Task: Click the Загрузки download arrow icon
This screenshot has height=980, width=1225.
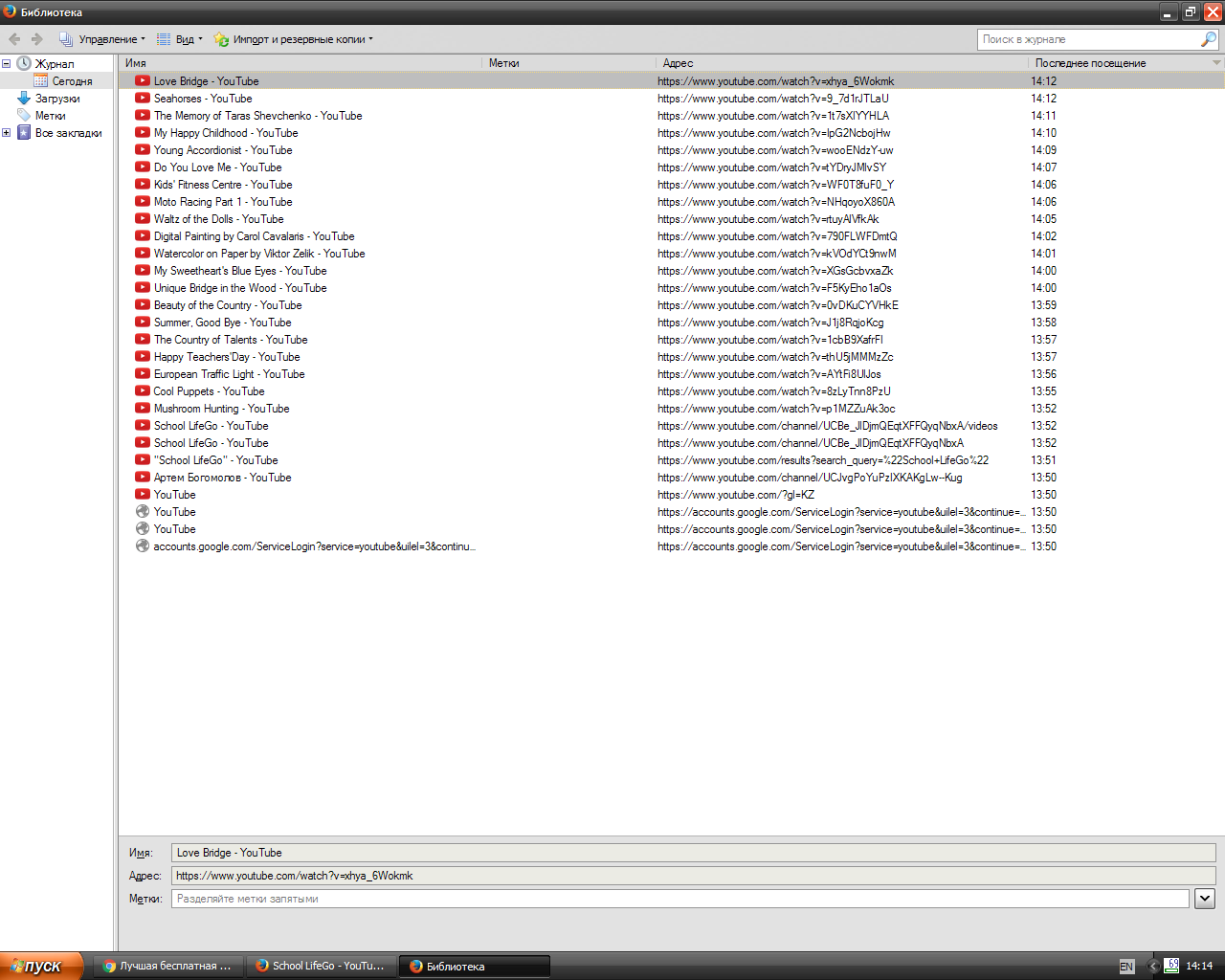Action: (x=24, y=99)
